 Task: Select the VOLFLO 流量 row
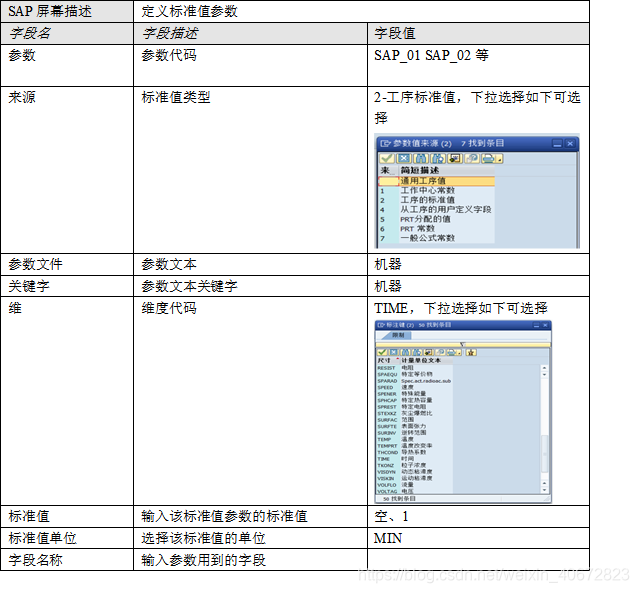click(x=414, y=485)
